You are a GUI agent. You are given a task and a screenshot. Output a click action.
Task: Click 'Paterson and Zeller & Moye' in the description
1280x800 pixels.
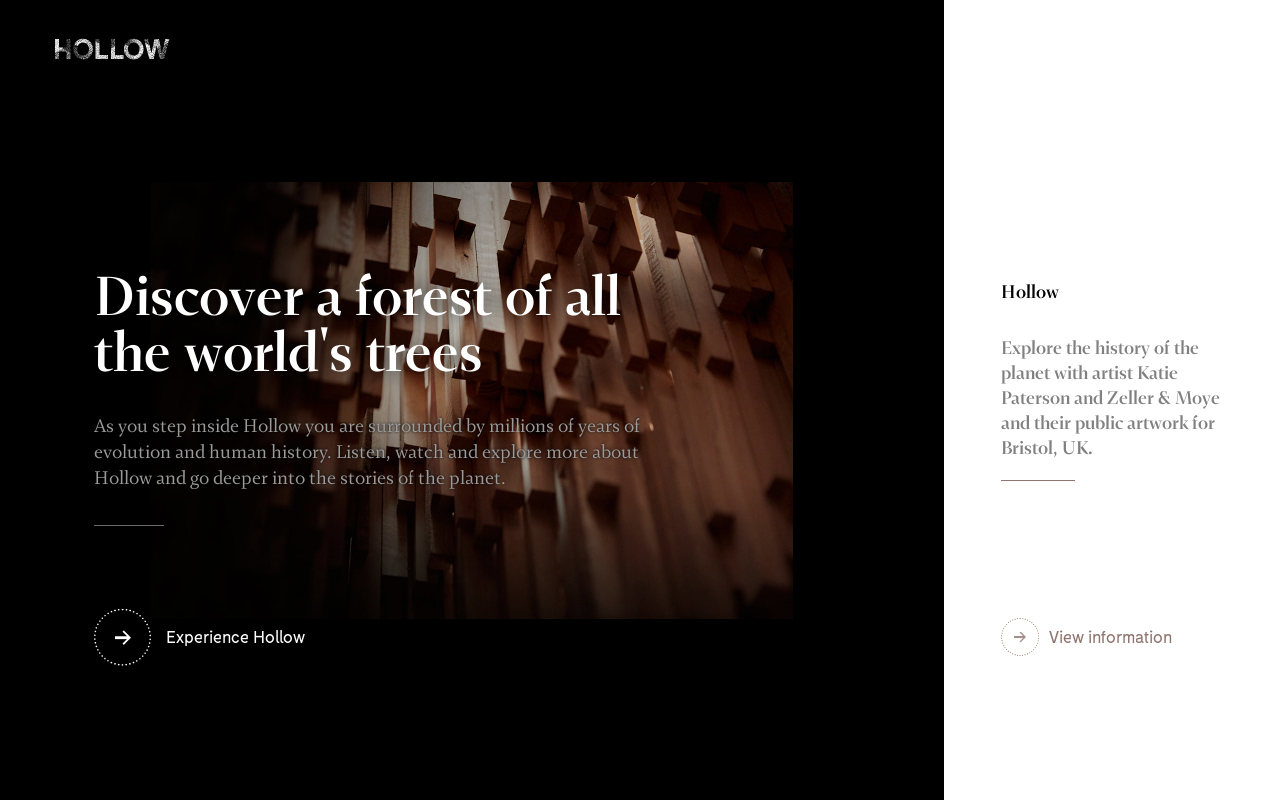click(1110, 398)
